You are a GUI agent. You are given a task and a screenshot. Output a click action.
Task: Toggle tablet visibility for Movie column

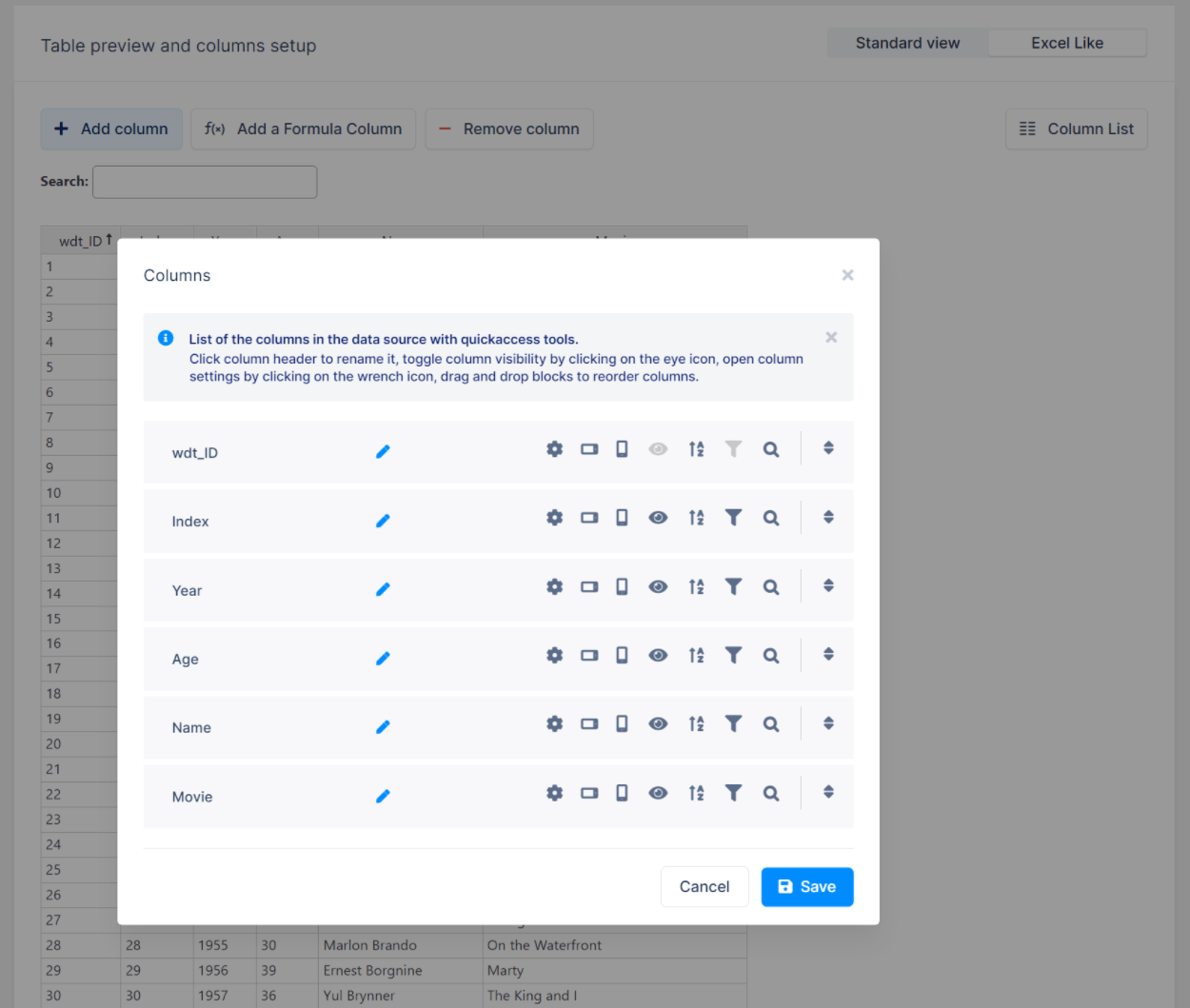(589, 793)
